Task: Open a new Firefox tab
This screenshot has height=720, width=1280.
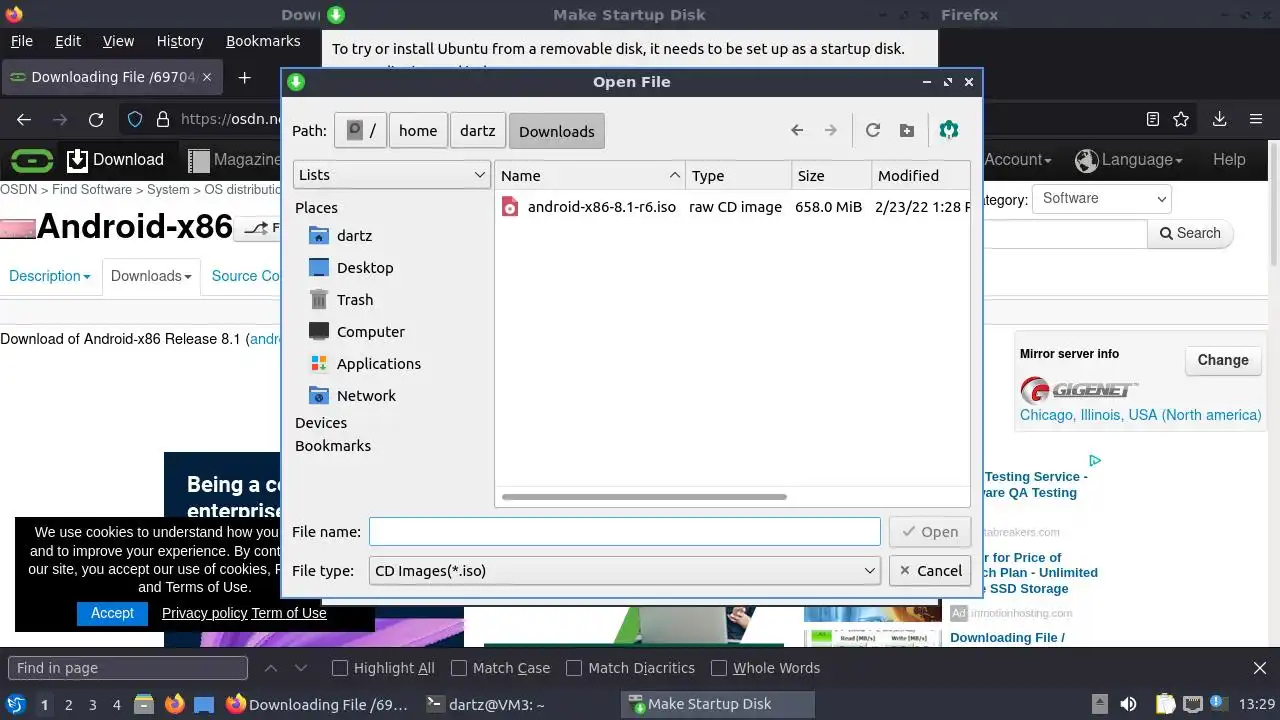Action: click(244, 77)
